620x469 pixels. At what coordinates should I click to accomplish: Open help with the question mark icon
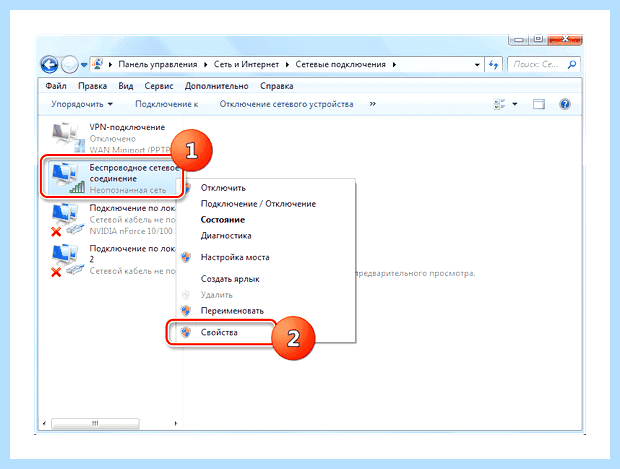[x=565, y=104]
